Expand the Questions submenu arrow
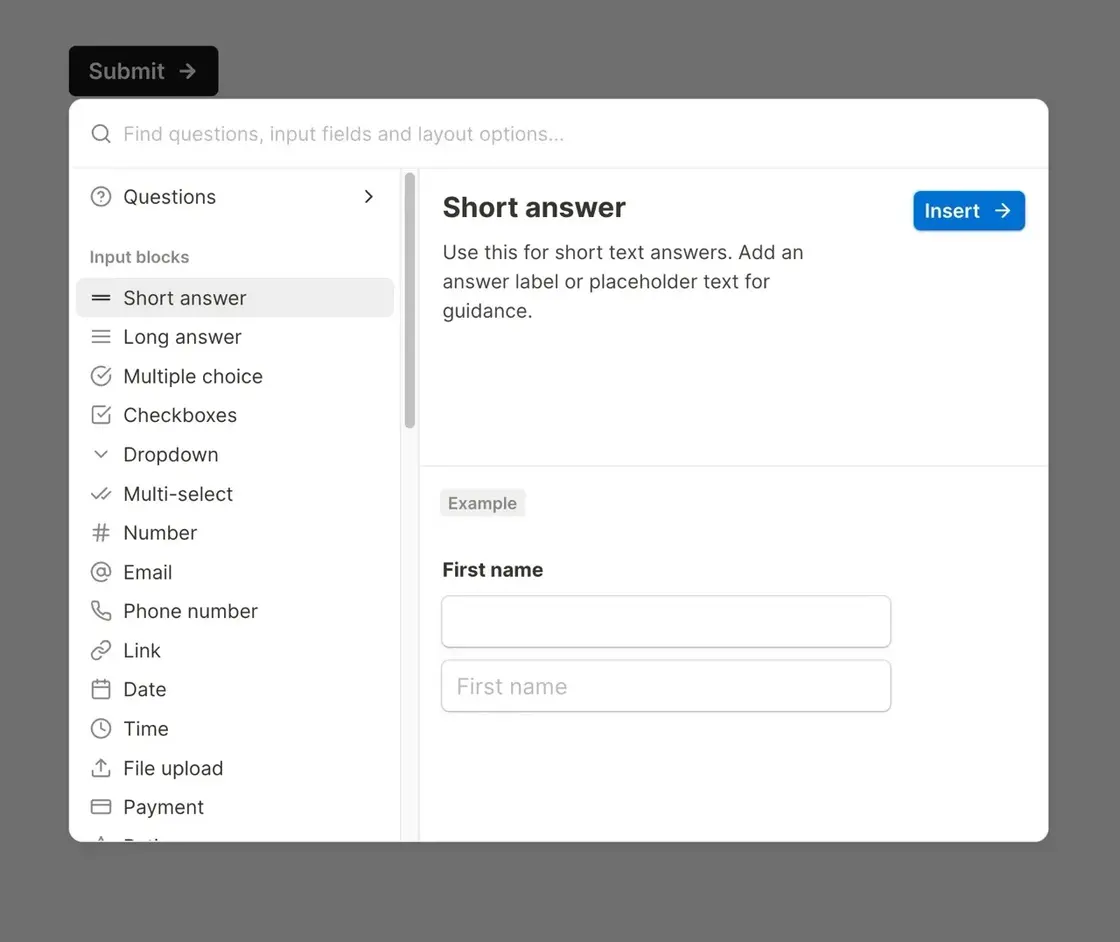The width and height of the screenshot is (1120, 942). click(369, 196)
